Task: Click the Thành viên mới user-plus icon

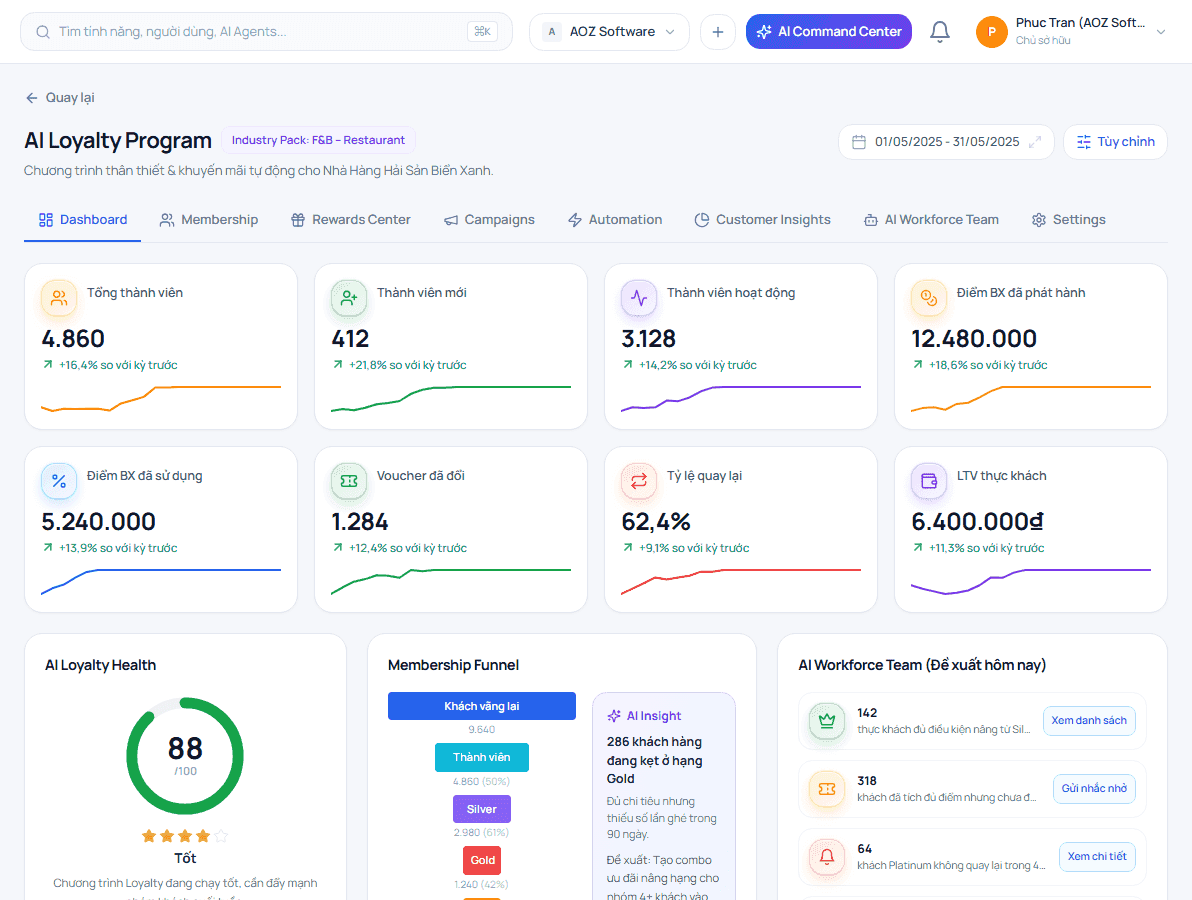Action: click(x=349, y=298)
